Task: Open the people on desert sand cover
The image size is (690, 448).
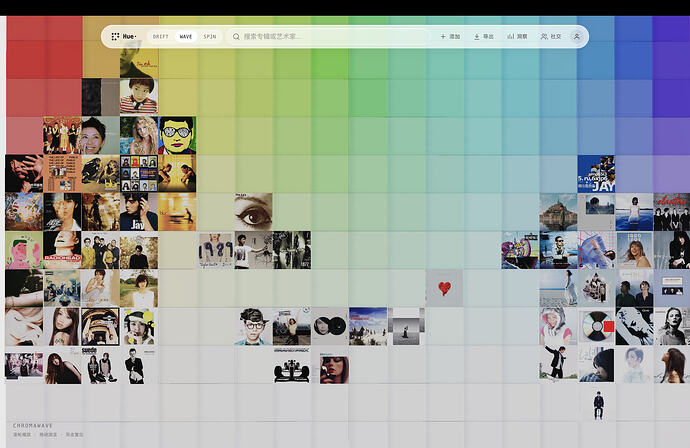Action: point(368,327)
